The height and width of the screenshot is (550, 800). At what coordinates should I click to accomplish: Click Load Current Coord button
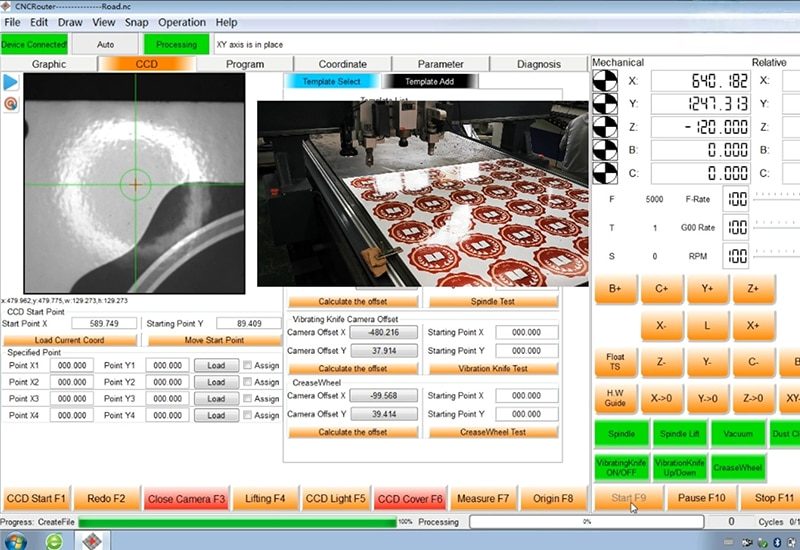pos(70,340)
